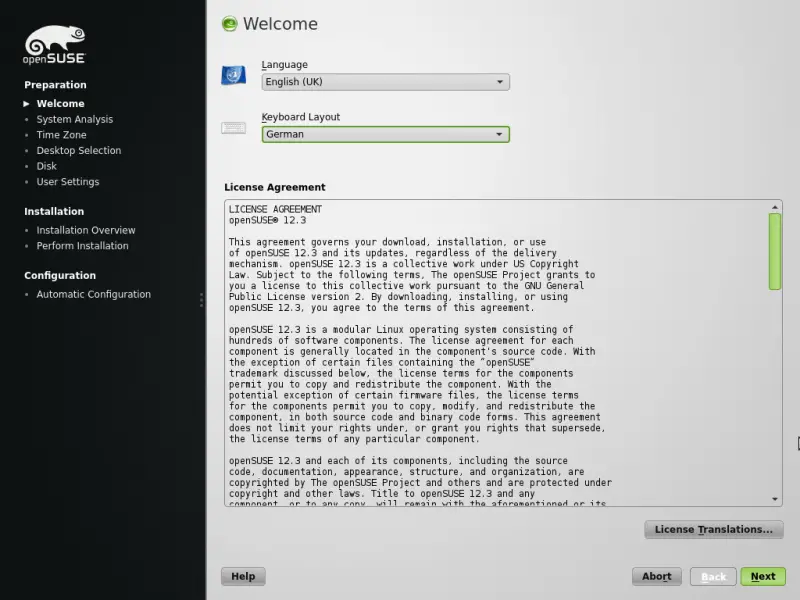Click the sidebar splitter handle dots

pos(202,300)
